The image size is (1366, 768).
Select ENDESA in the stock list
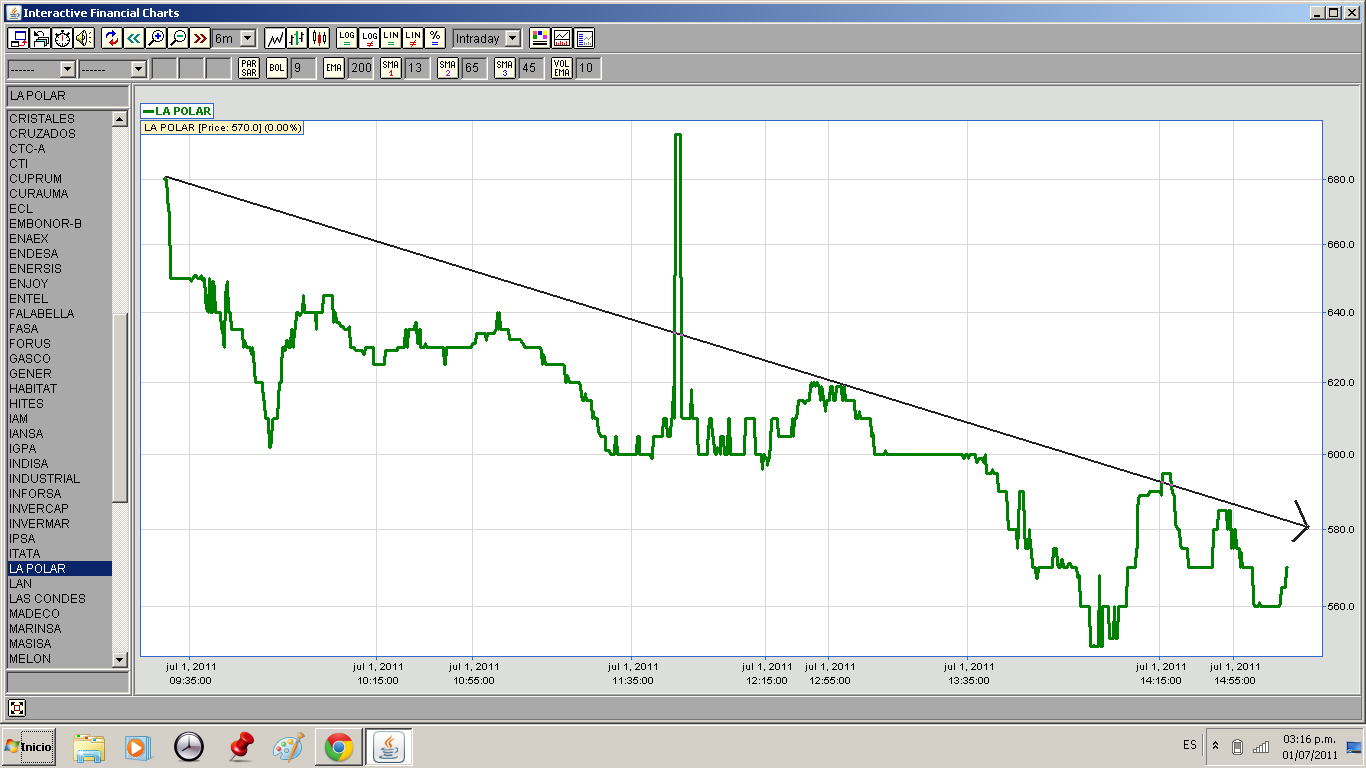(59, 254)
